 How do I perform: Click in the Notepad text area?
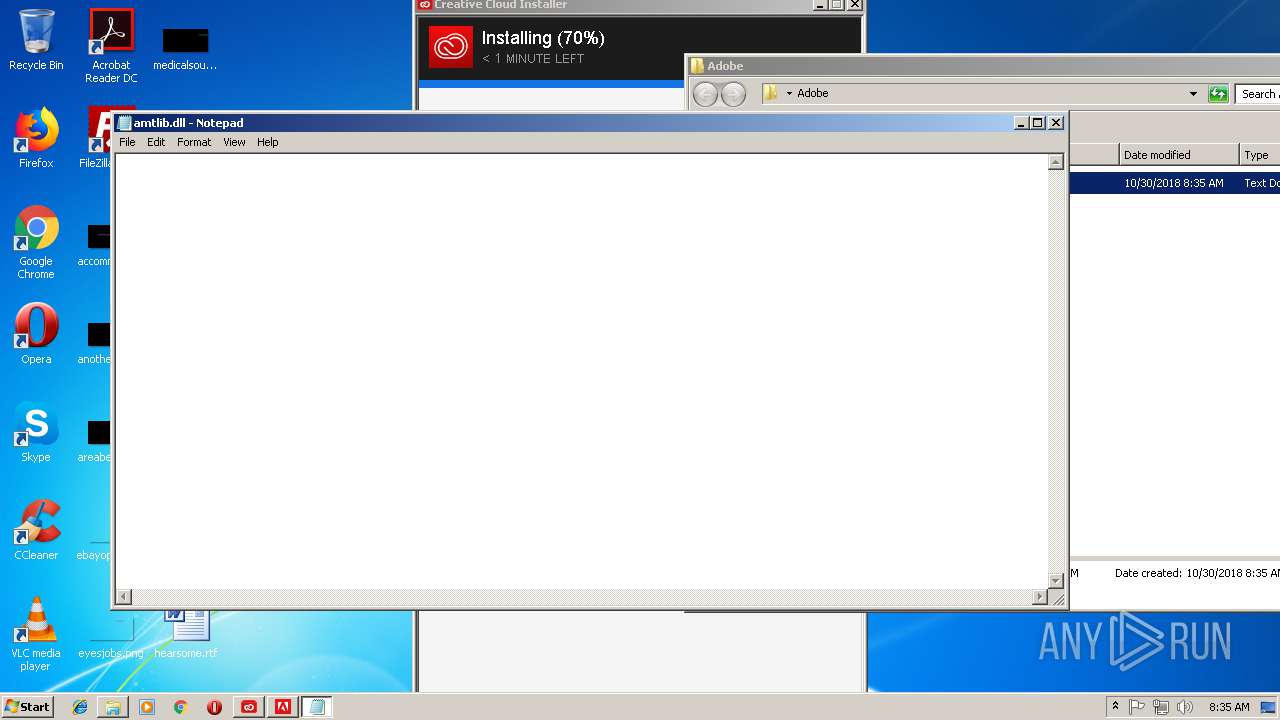pos(581,371)
